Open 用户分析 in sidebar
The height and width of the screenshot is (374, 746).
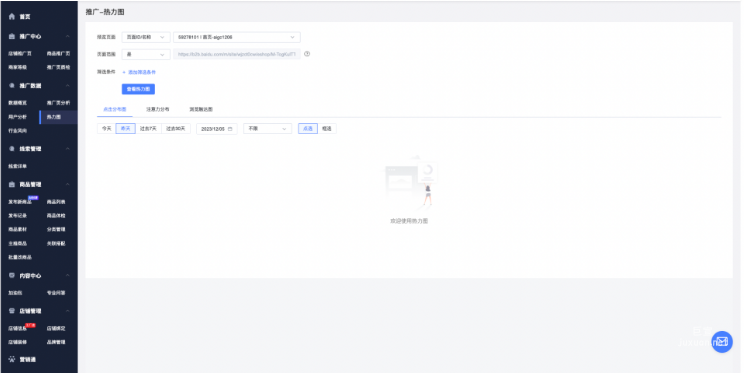(x=18, y=117)
